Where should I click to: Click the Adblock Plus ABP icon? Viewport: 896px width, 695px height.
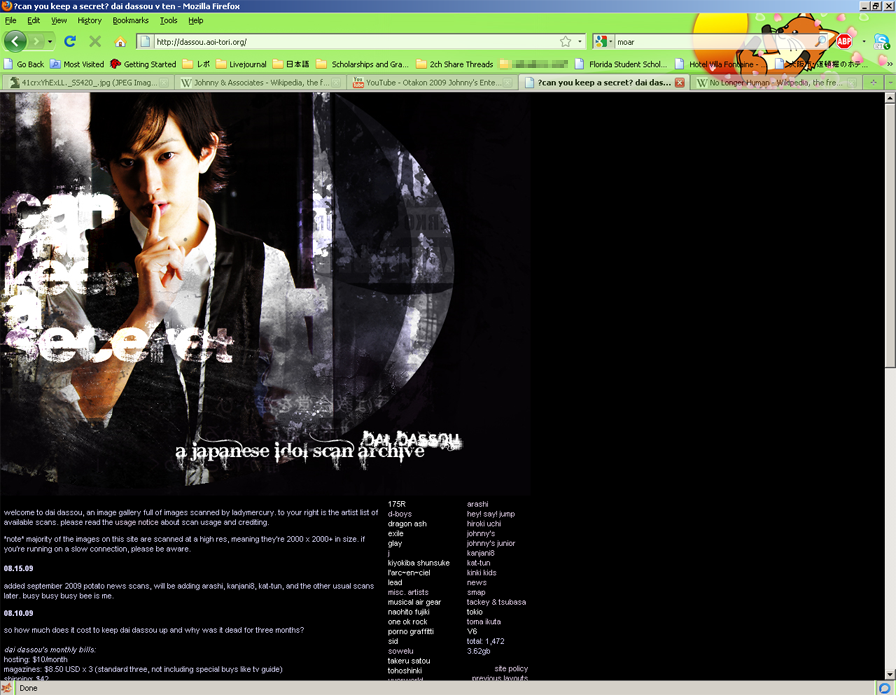844,41
